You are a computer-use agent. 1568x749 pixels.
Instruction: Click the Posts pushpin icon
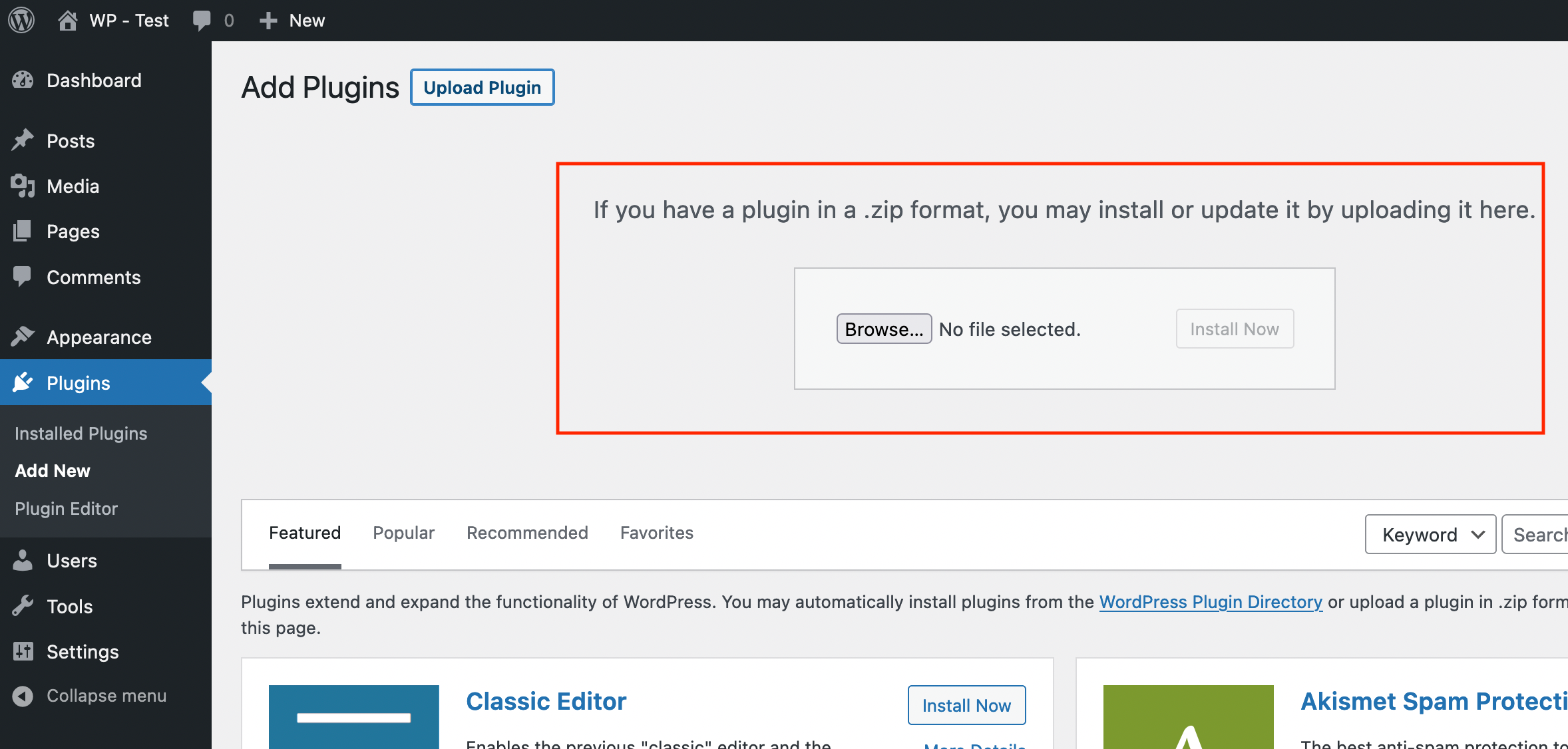tap(23, 140)
